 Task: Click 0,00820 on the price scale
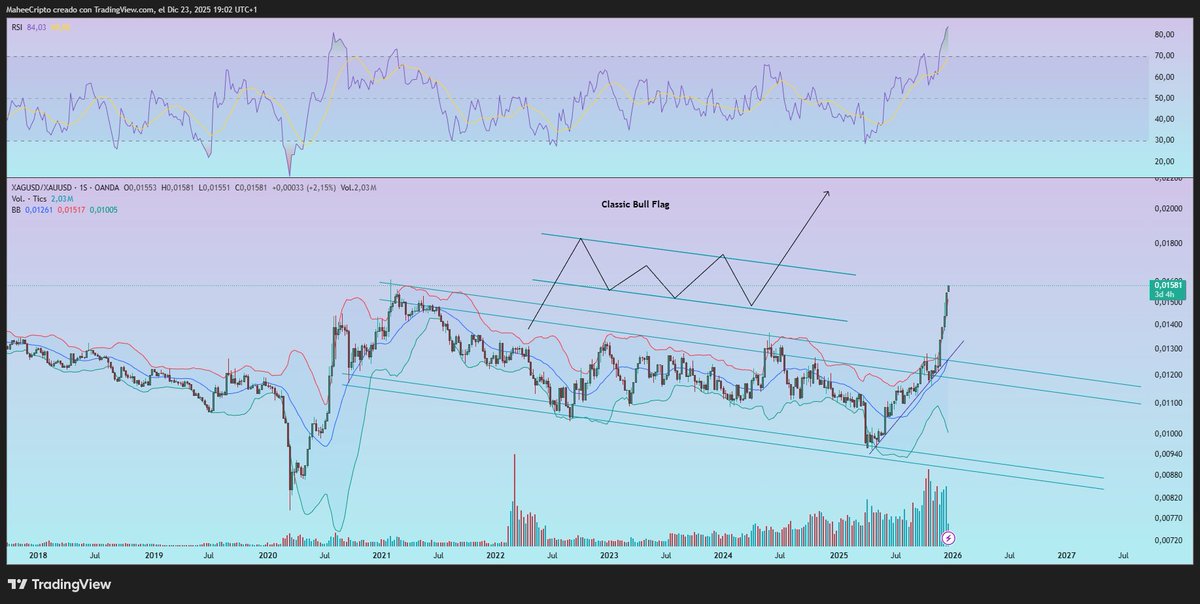[1170, 498]
